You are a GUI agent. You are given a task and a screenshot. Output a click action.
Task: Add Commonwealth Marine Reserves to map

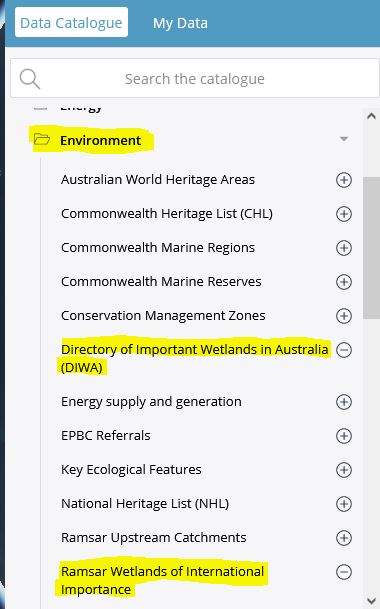tap(344, 282)
